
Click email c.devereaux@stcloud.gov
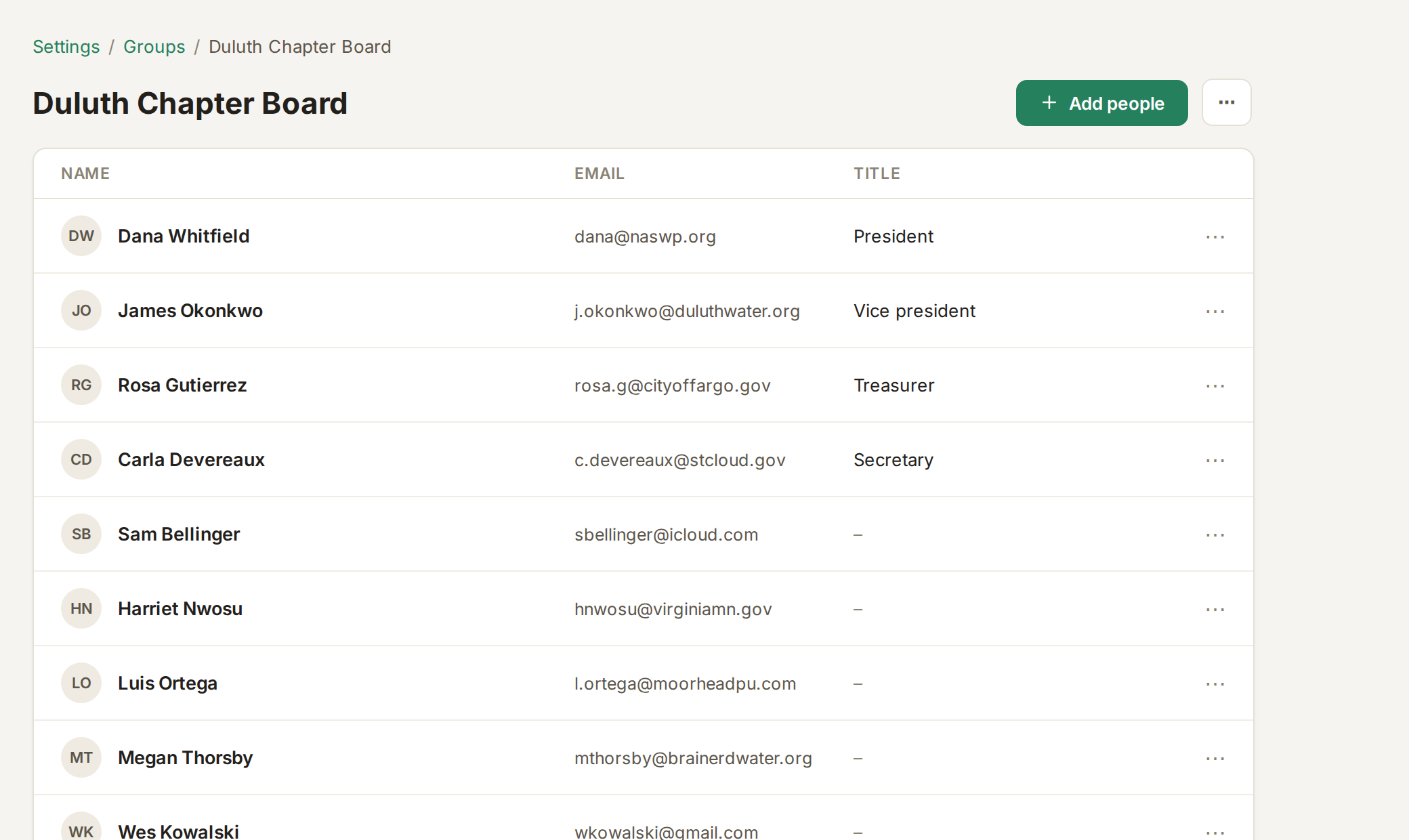[x=680, y=460]
